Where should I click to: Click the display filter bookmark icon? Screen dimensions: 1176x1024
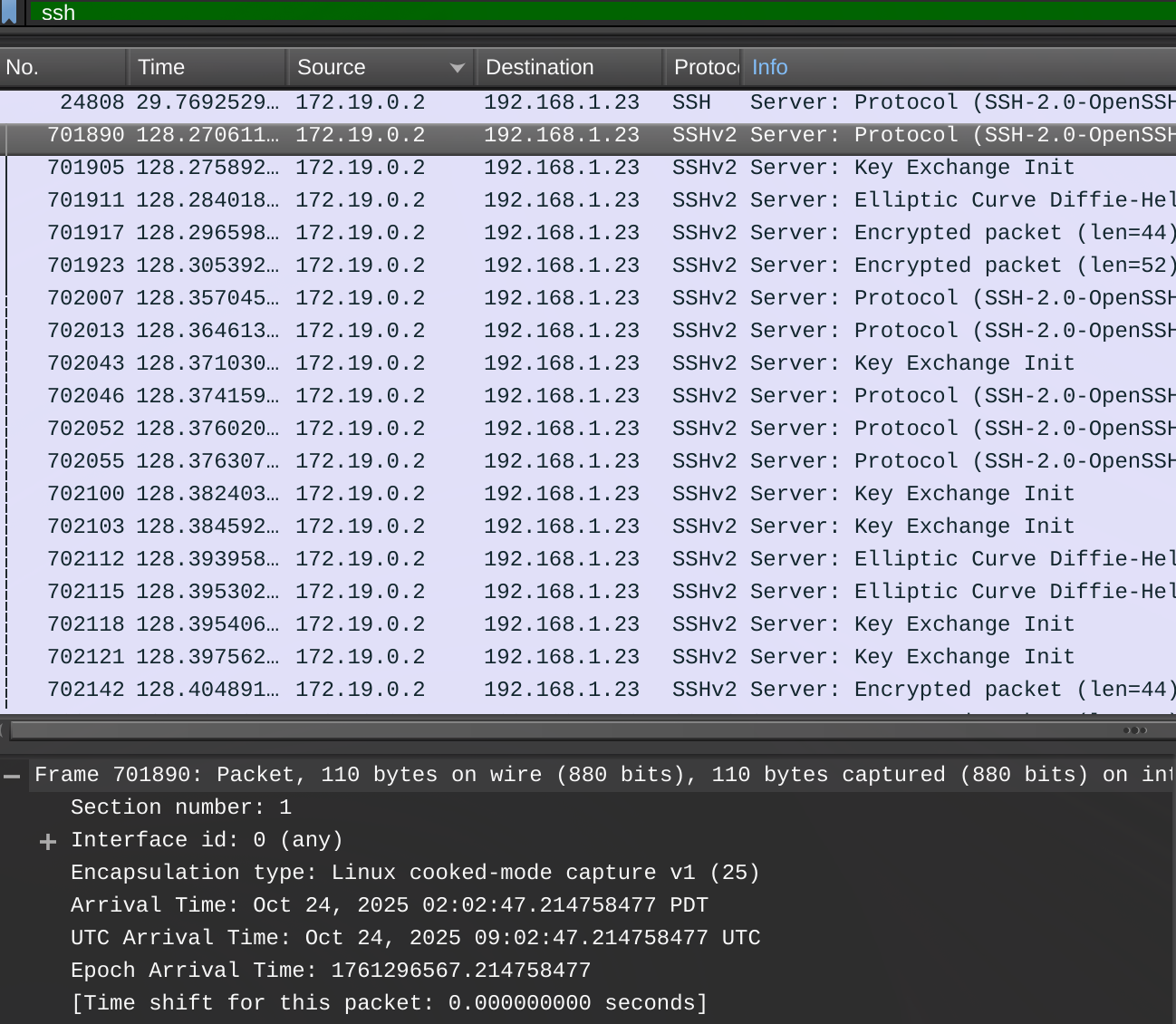point(9,12)
